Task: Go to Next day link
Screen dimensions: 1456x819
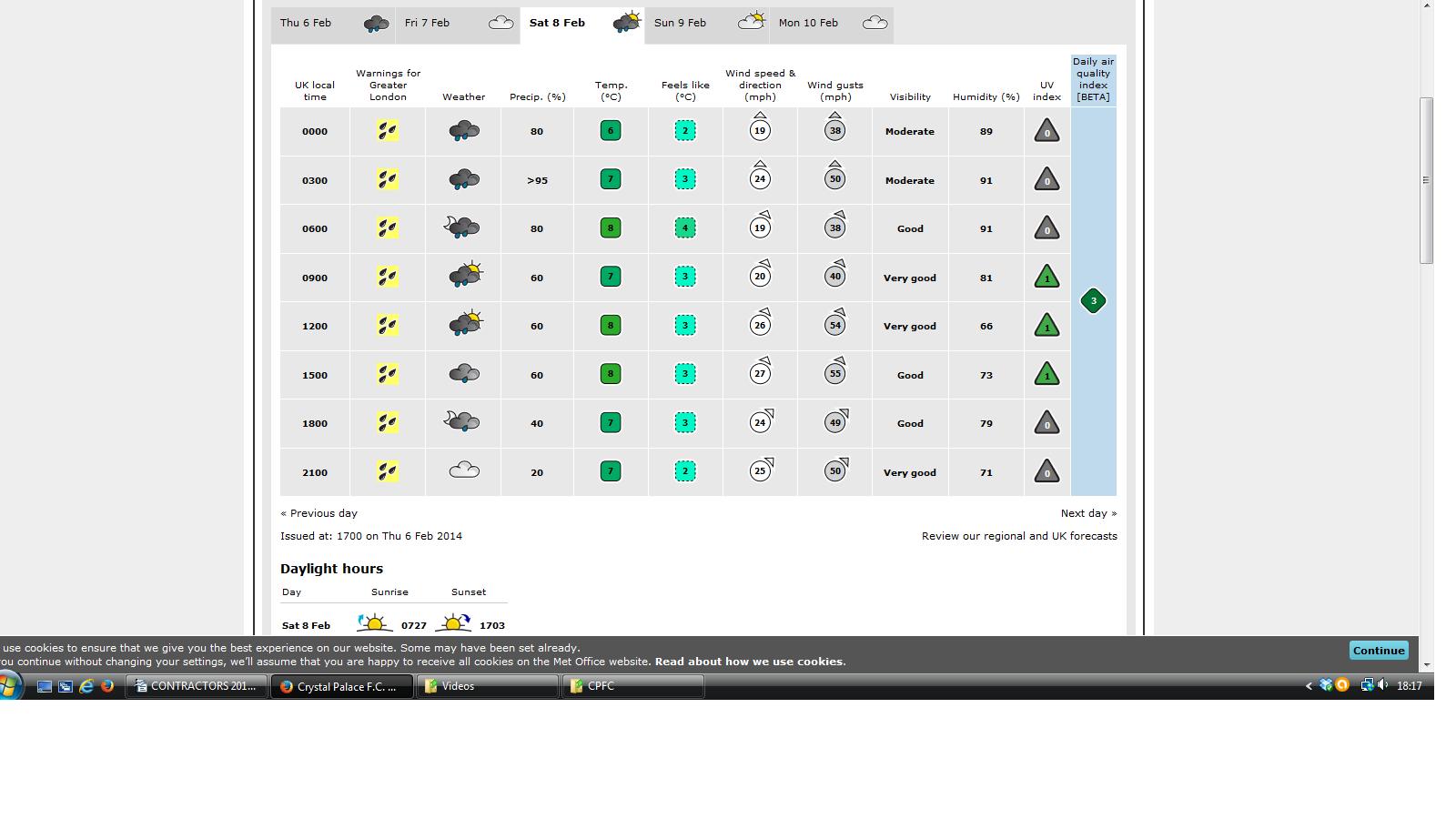Action: (x=1088, y=513)
